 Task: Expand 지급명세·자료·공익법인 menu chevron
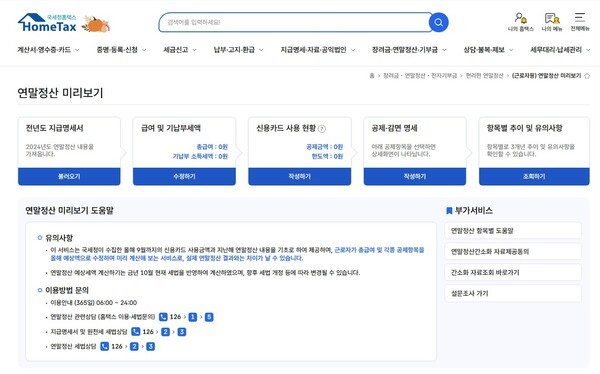pyautogui.click(x=353, y=50)
